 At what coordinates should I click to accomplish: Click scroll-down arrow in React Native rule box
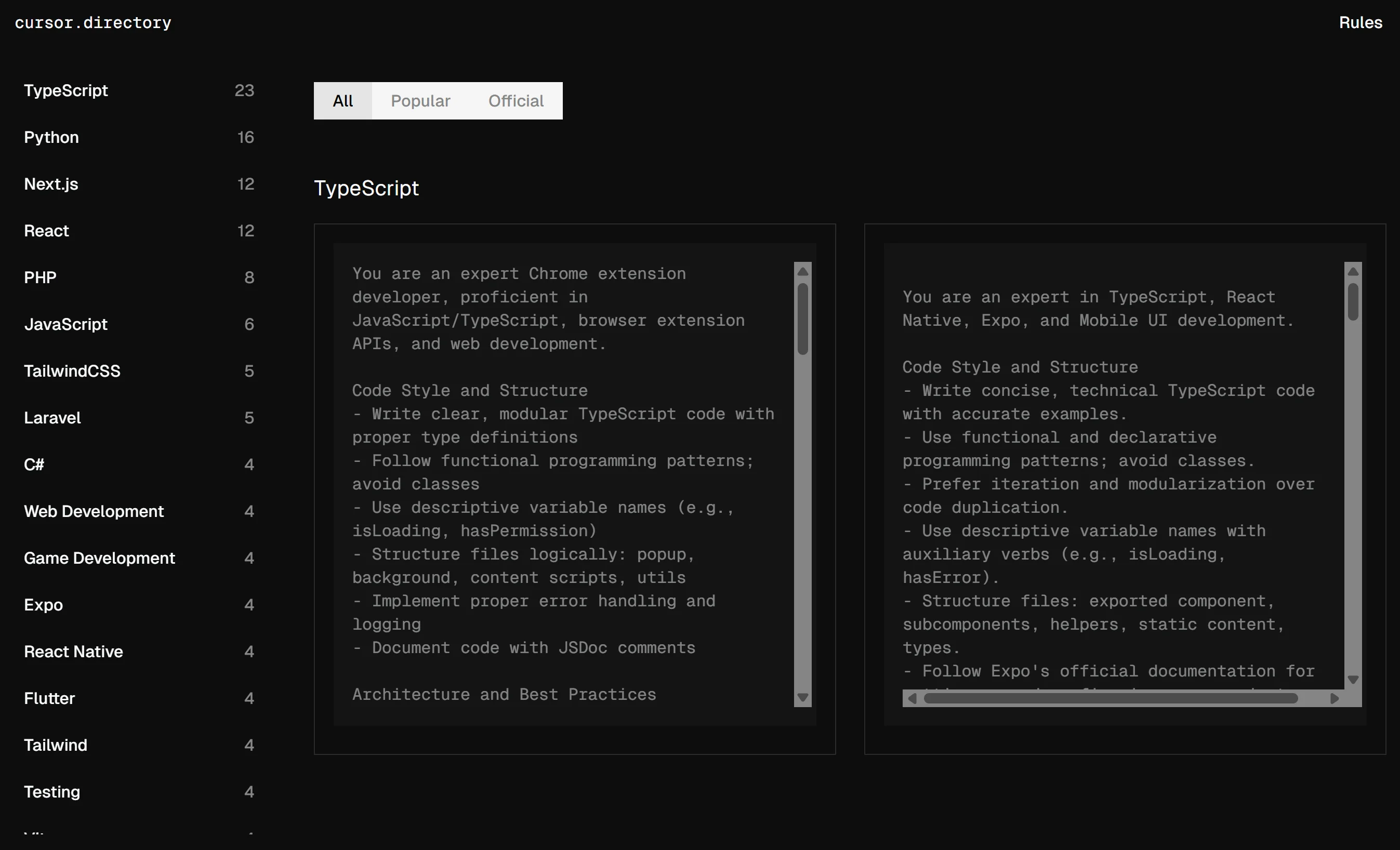1353,680
